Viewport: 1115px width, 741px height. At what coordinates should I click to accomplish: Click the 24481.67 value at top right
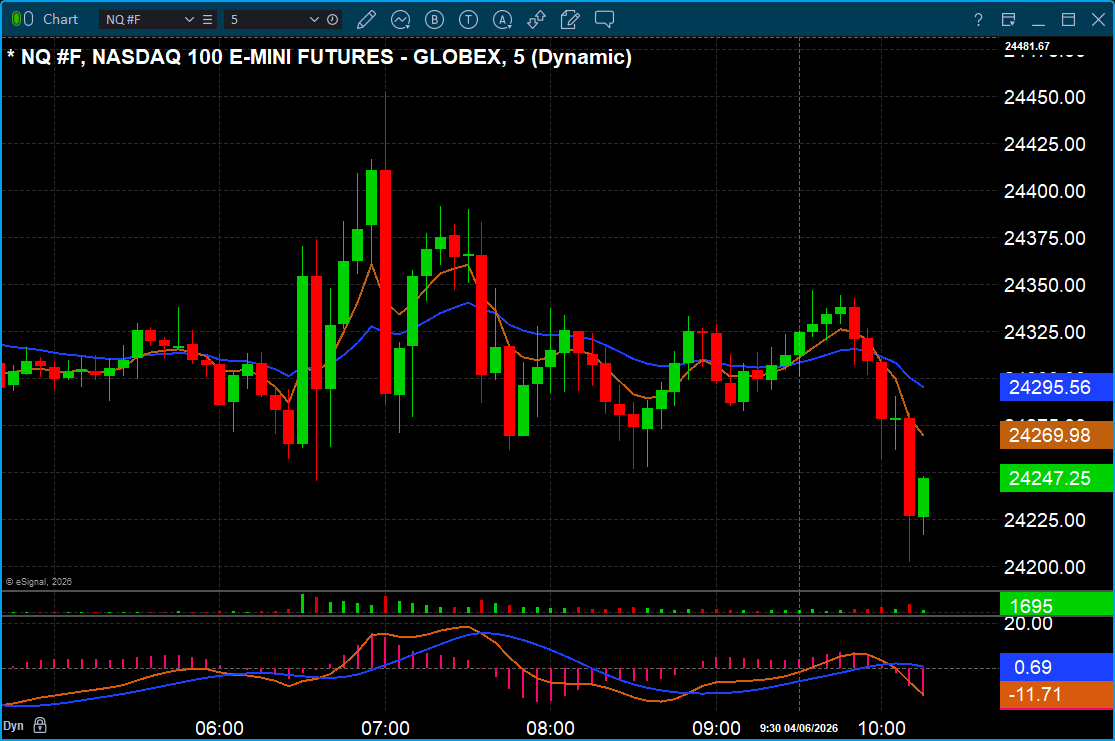(x=1027, y=46)
